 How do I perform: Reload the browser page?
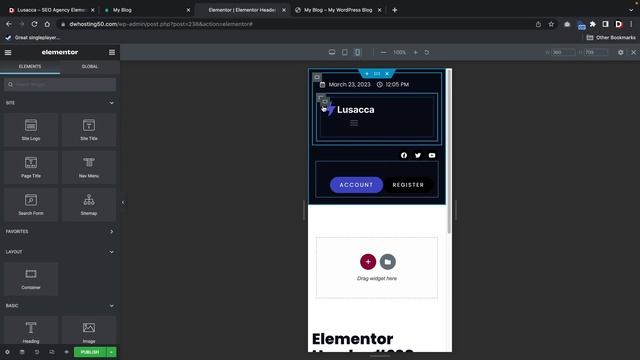click(x=34, y=24)
